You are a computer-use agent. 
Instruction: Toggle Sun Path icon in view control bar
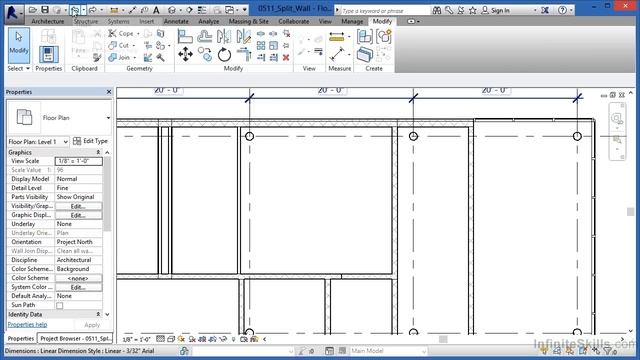click(181, 339)
